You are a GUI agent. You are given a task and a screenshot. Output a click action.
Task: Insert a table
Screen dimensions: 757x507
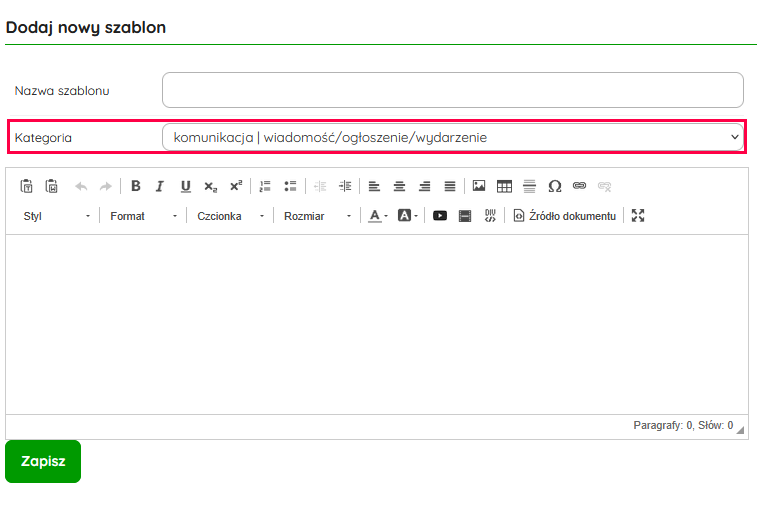(504, 186)
